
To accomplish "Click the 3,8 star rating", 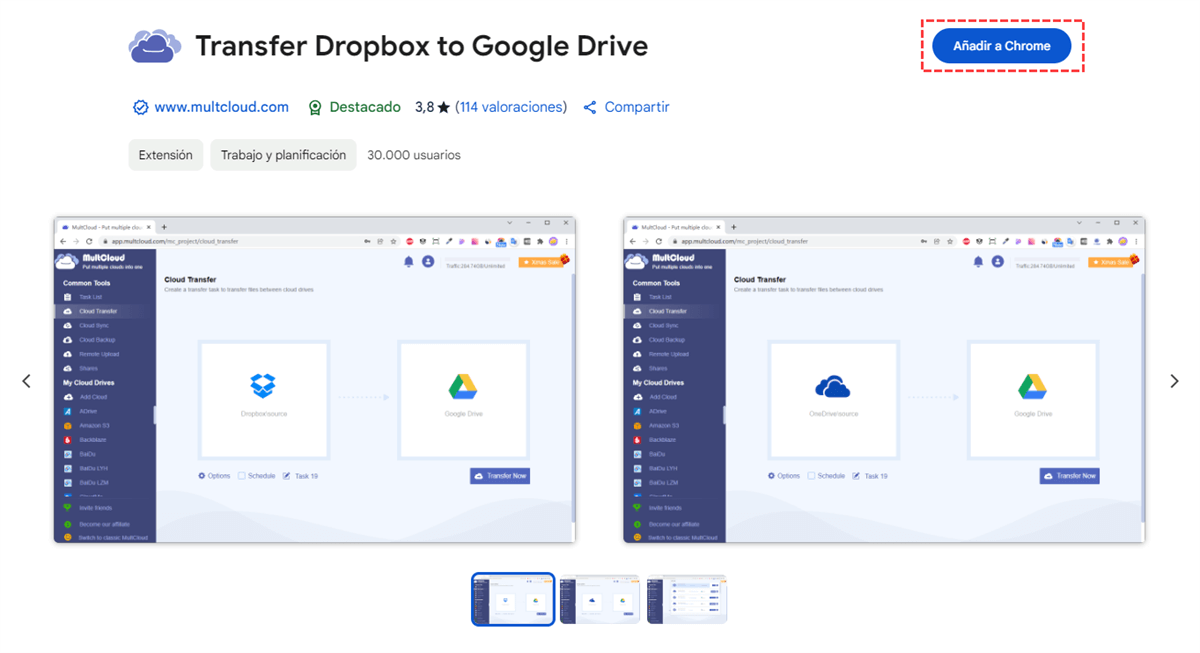I will (432, 107).
